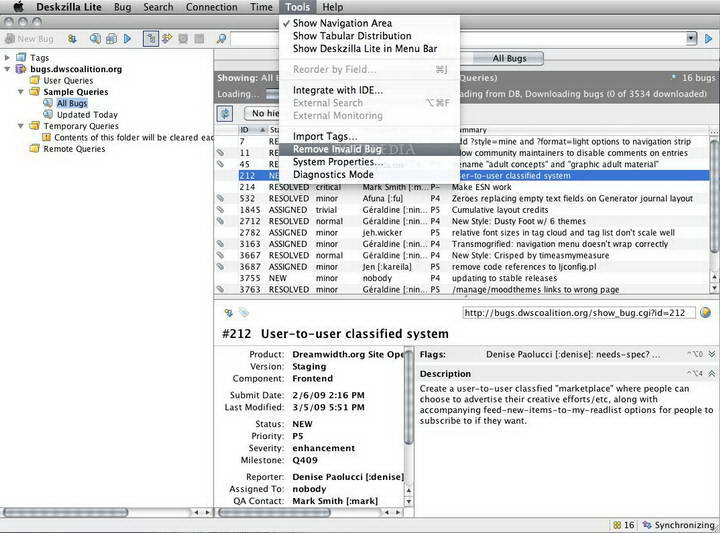Open the quick search field dropdown arrow
The width and height of the screenshot is (720, 533).
point(692,39)
